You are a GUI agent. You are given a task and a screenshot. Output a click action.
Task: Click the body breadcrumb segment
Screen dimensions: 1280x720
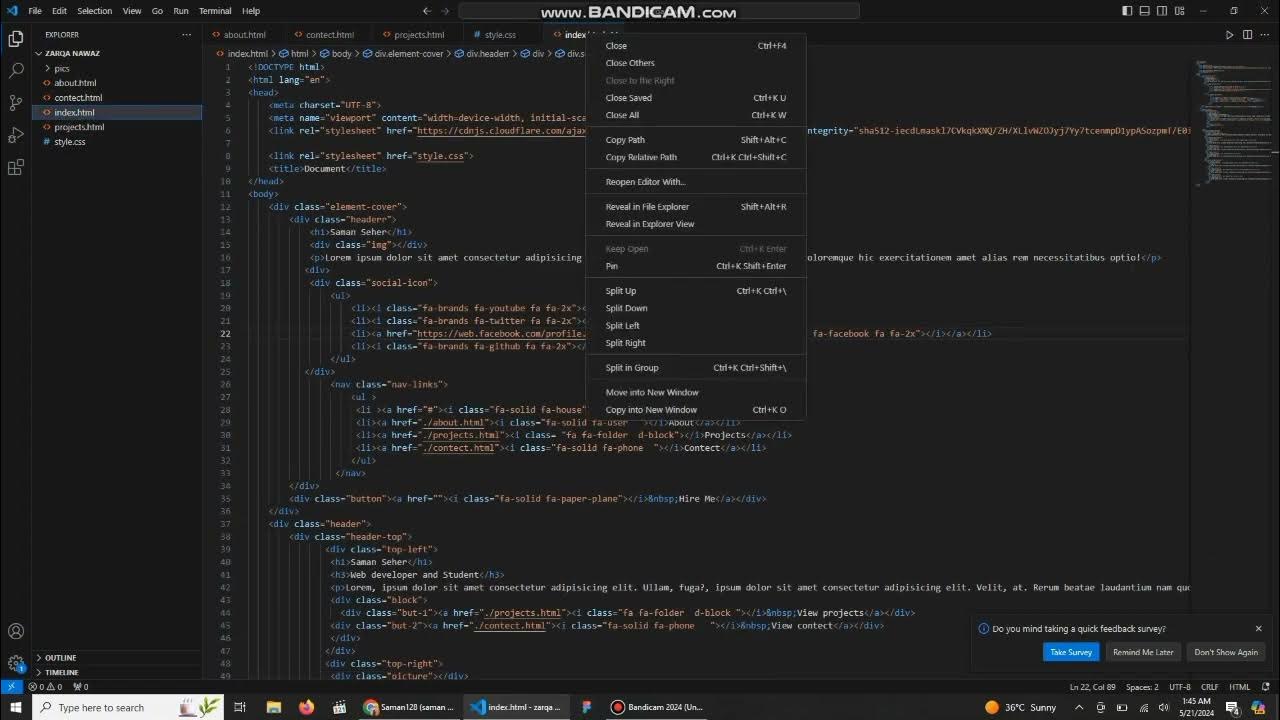pos(337,53)
